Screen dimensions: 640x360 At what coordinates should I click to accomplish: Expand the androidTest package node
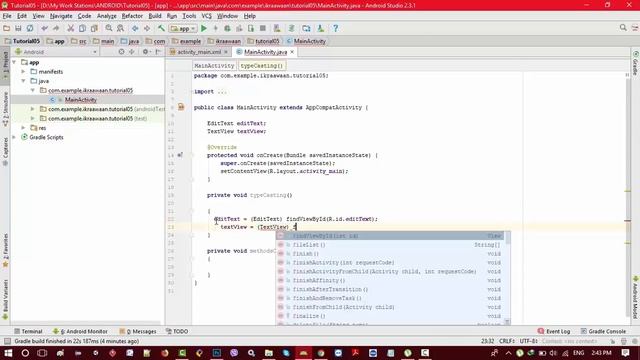[33, 109]
